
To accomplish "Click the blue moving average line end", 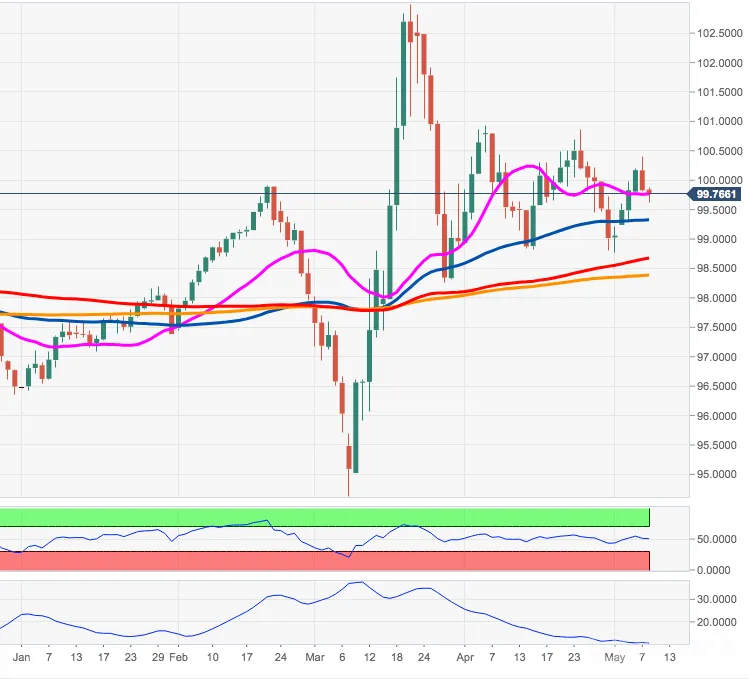I will click(x=647, y=220).
